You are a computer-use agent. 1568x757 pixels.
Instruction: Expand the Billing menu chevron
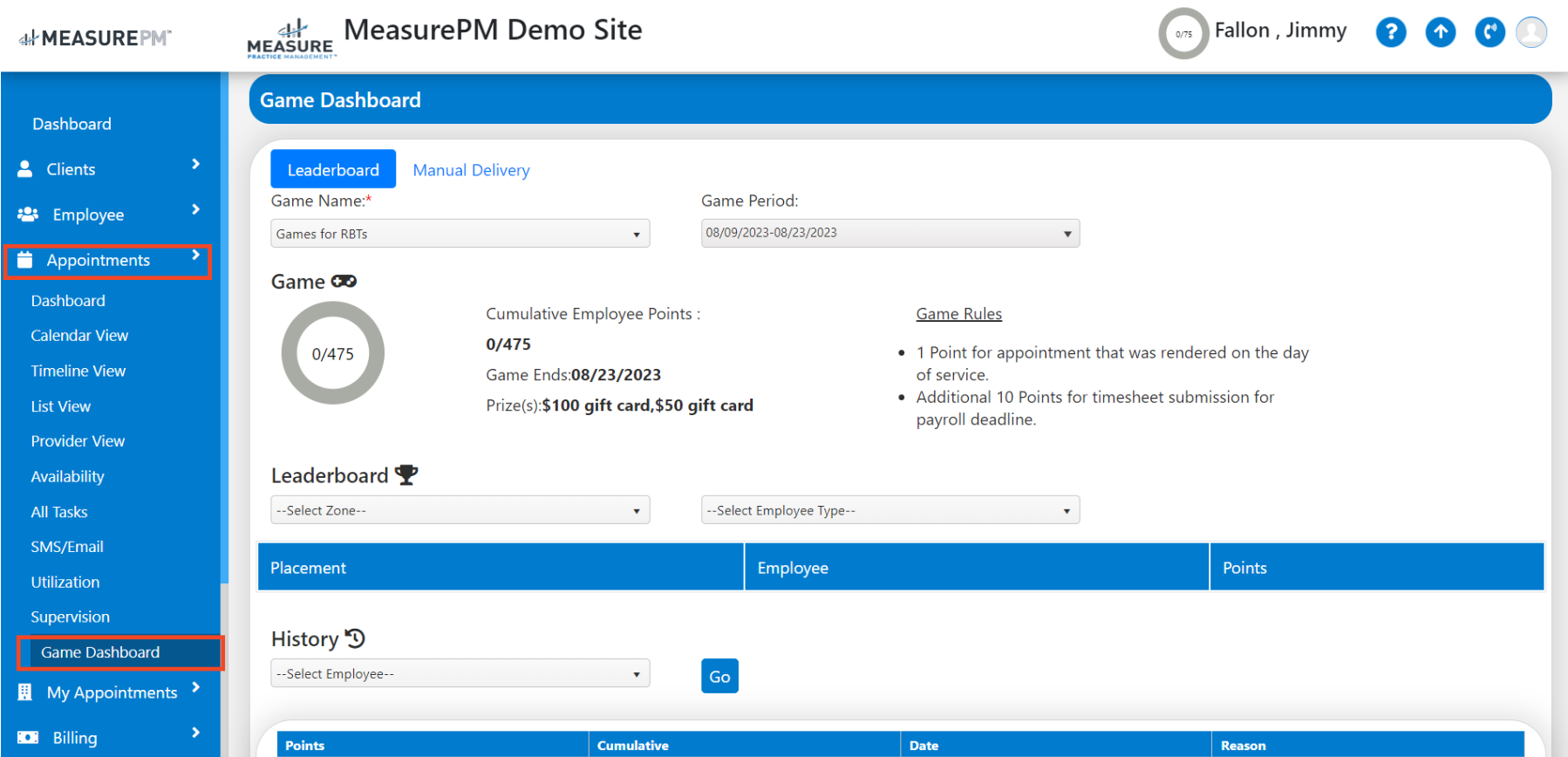195,733
